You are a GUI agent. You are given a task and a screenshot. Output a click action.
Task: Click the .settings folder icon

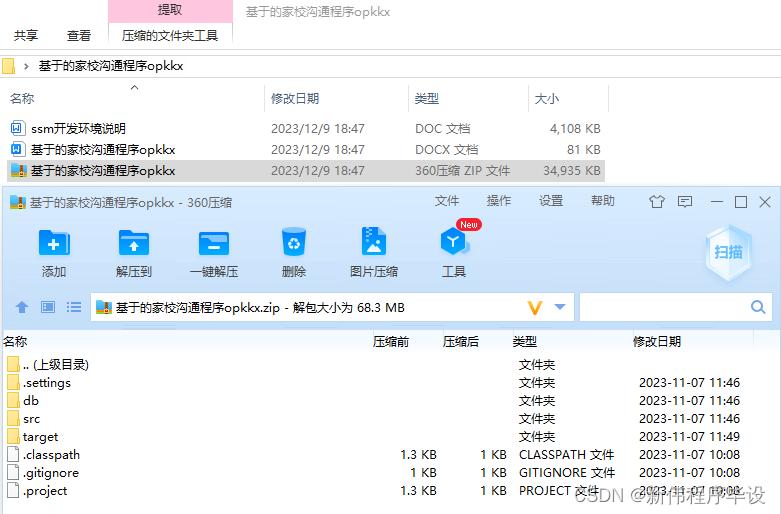(13, 383)
